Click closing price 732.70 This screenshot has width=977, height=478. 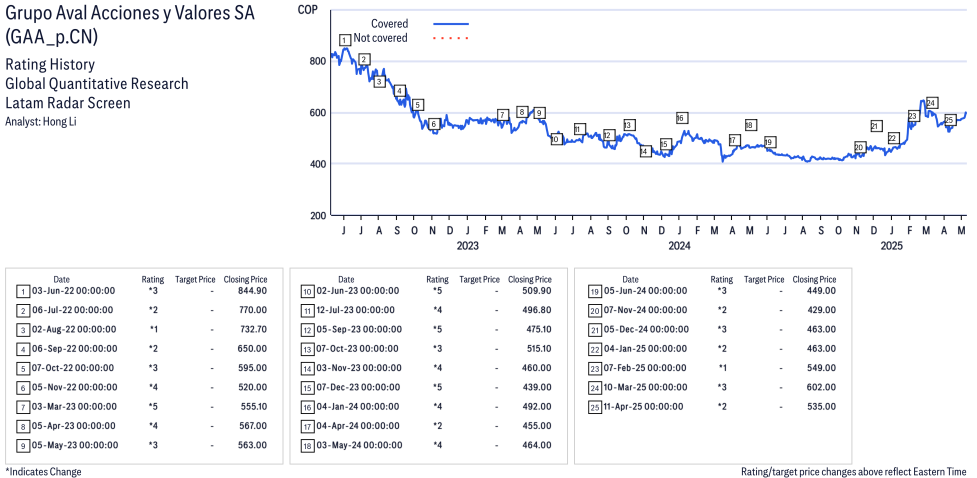253,329
